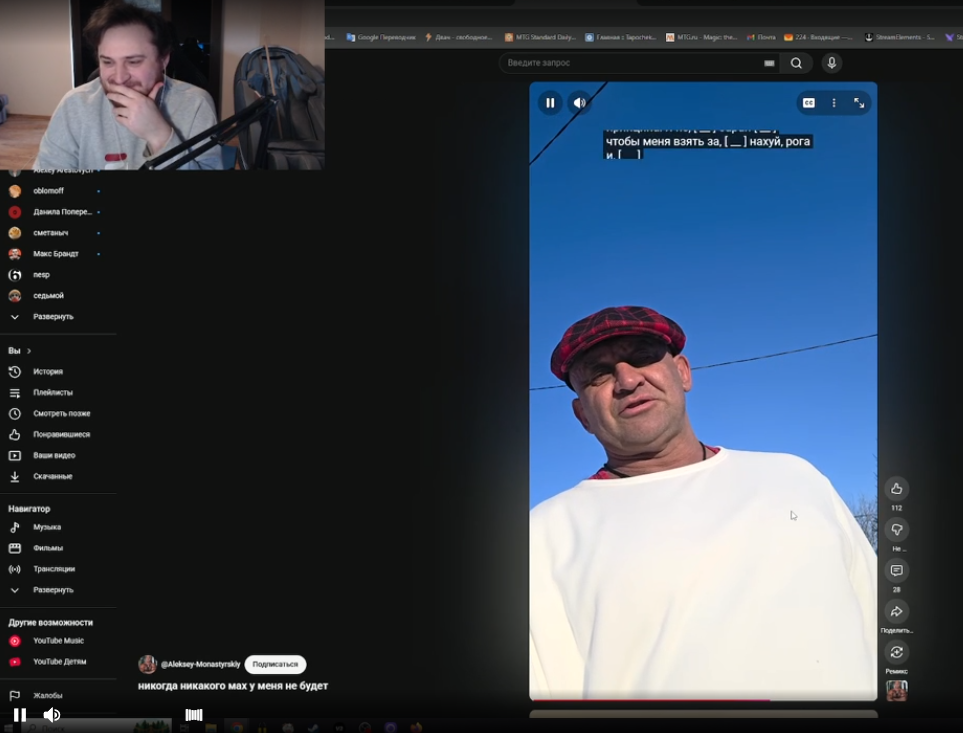Open the Google Переводчик bookmark

[x=381, y=37]
